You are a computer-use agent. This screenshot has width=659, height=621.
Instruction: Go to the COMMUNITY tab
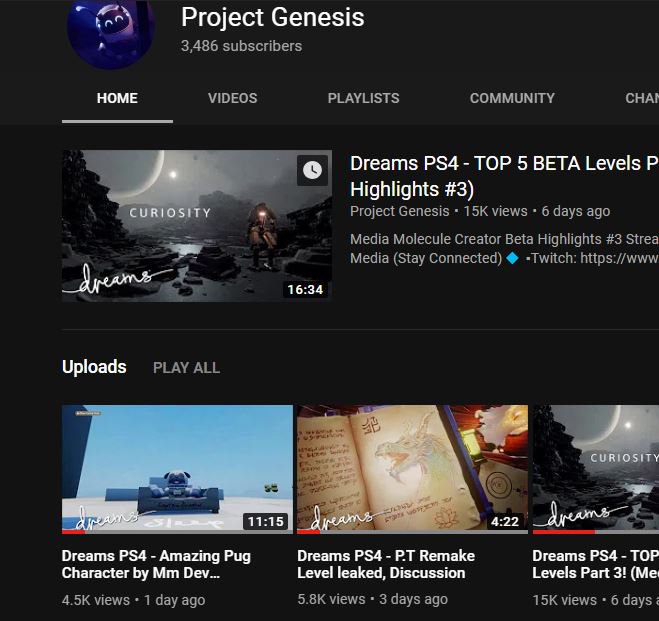click(512, 98)
